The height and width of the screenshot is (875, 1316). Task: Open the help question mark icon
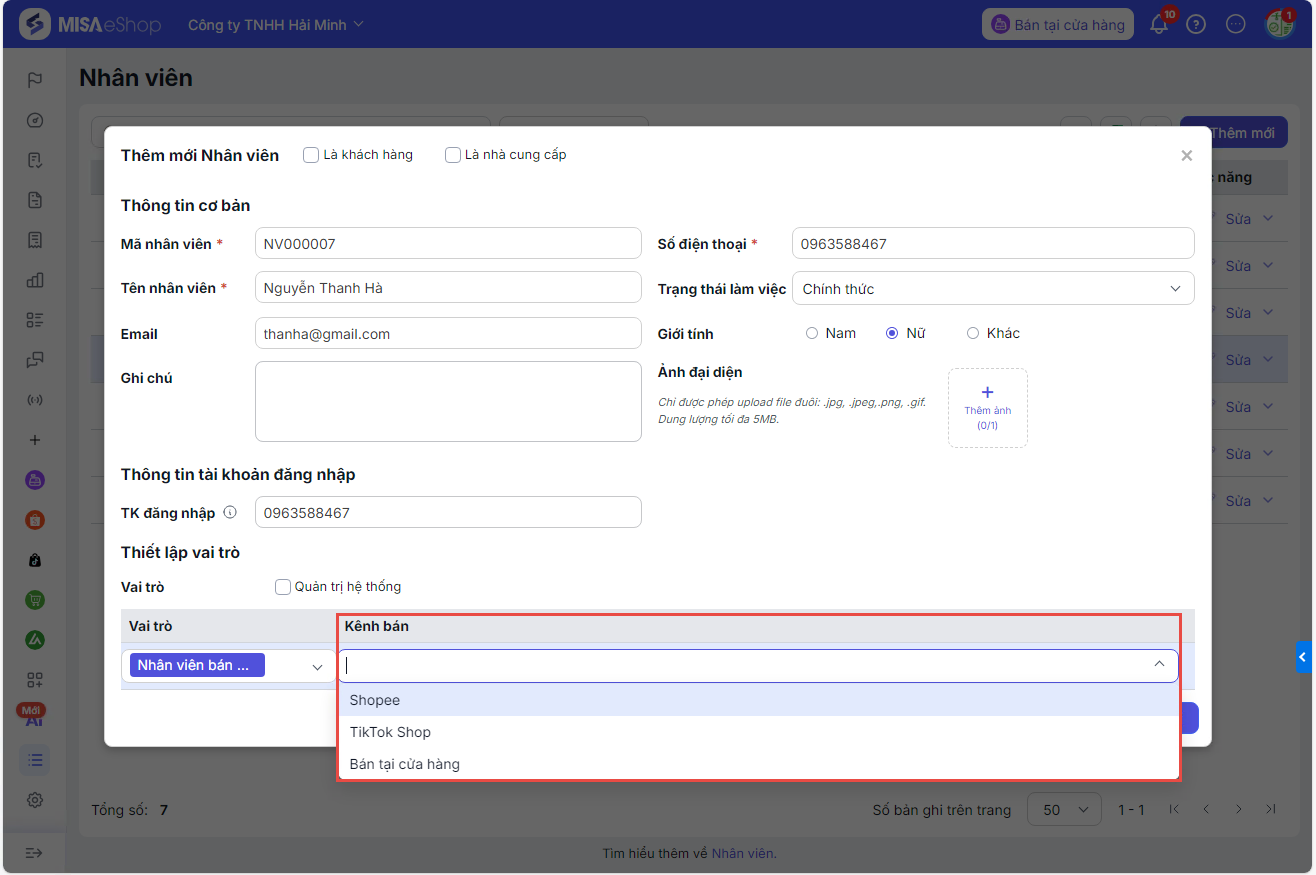tap(1196, 25)
